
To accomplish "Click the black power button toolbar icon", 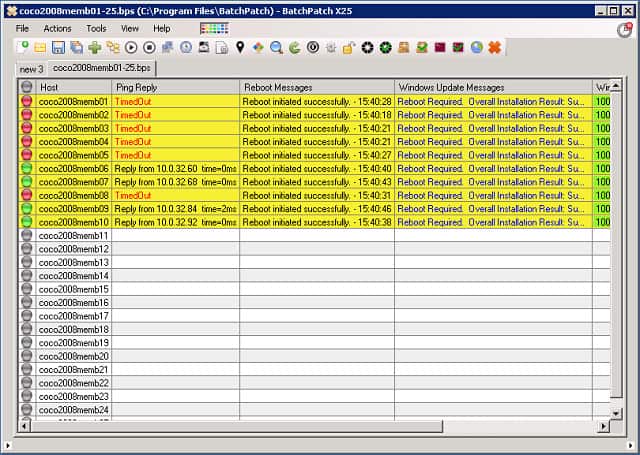I will [x=313, y=48].
